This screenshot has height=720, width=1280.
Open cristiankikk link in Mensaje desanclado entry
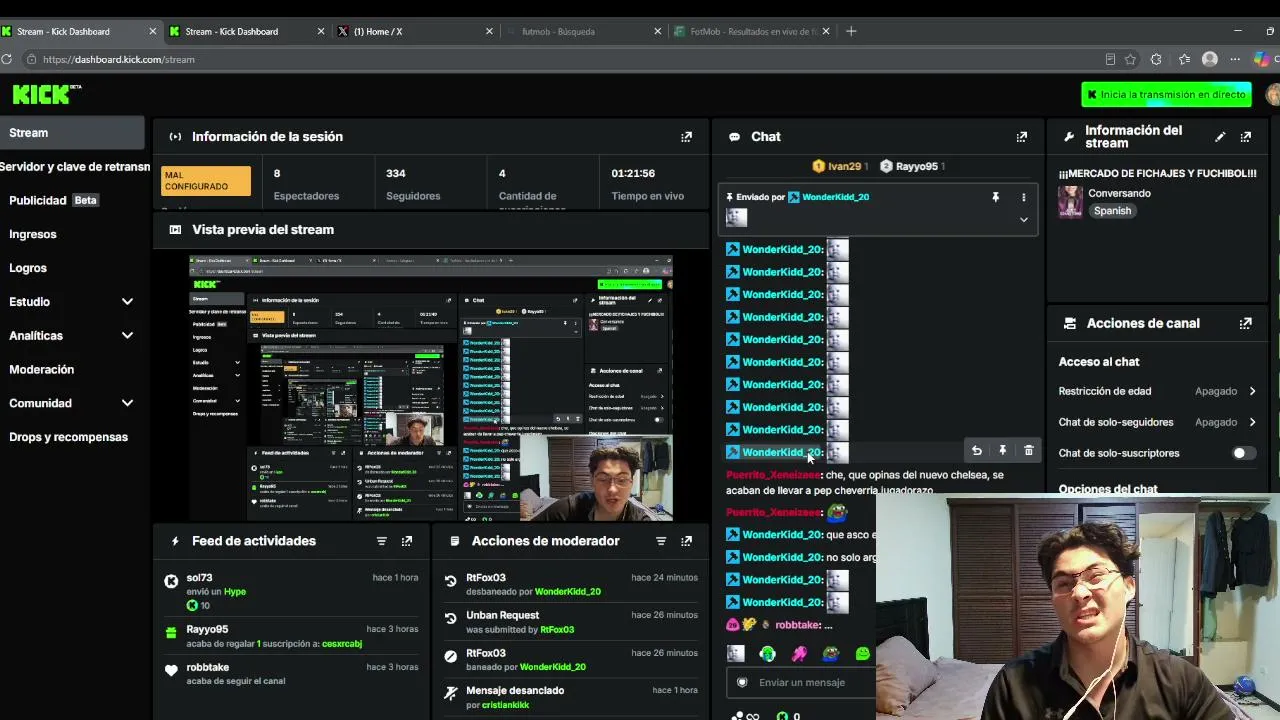pyautogui.click(x=505, y=705)
